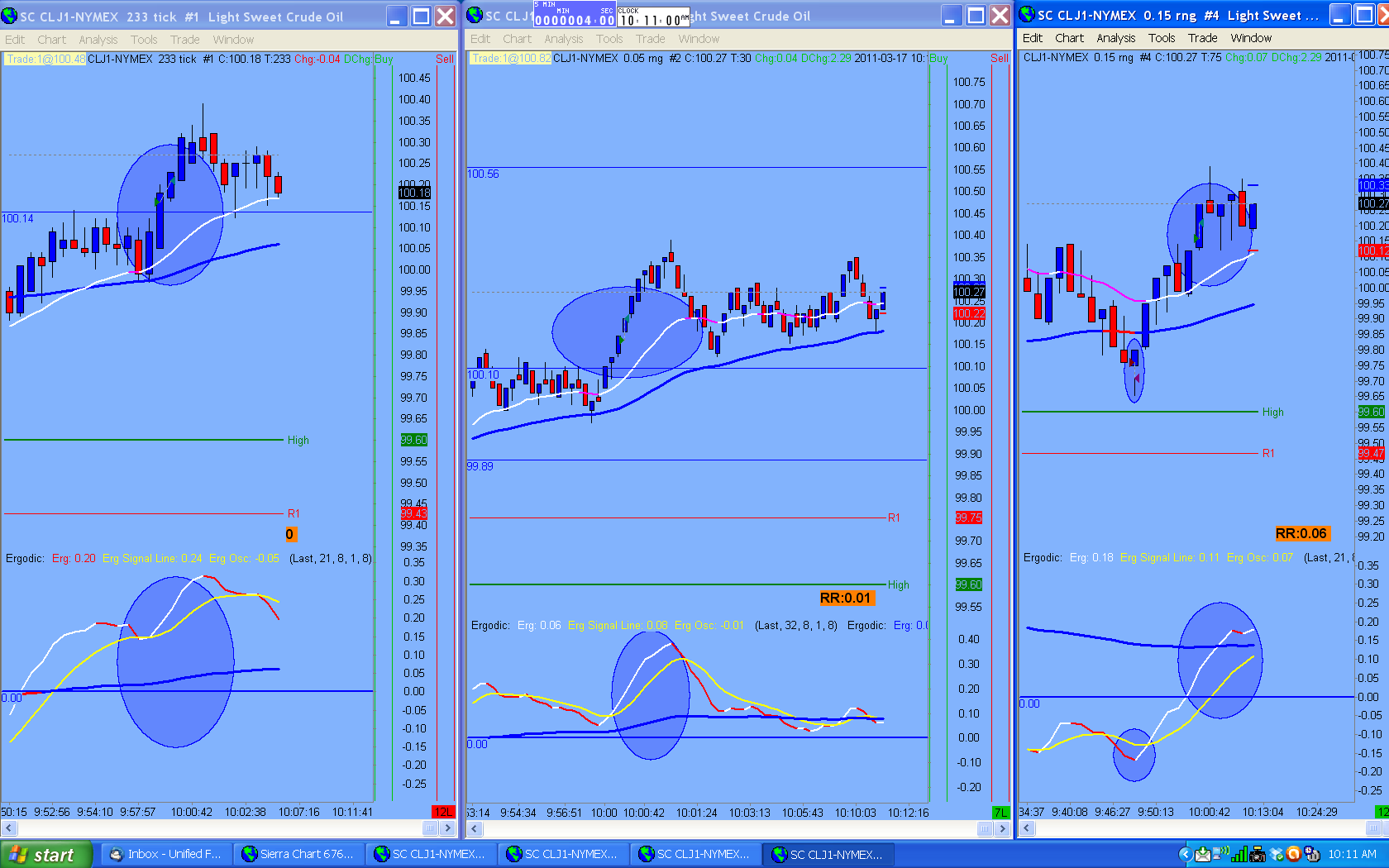Open Tools menu in 233 tick #1 window
This screenshot has width=1389, height=868.
pyautogui.click(x=144, y=40)
